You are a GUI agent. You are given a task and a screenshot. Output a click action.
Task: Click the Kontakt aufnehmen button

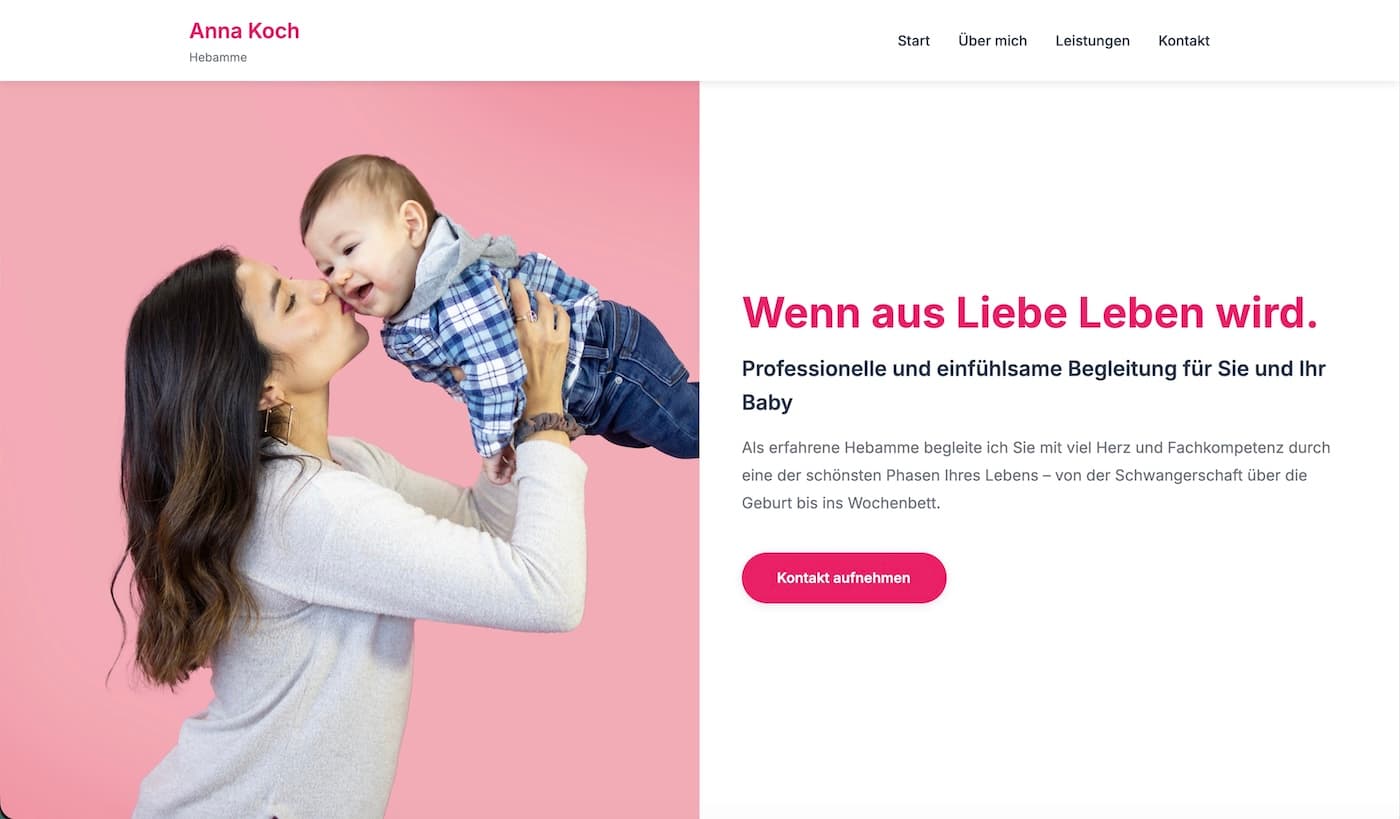[x=844, y=578]
